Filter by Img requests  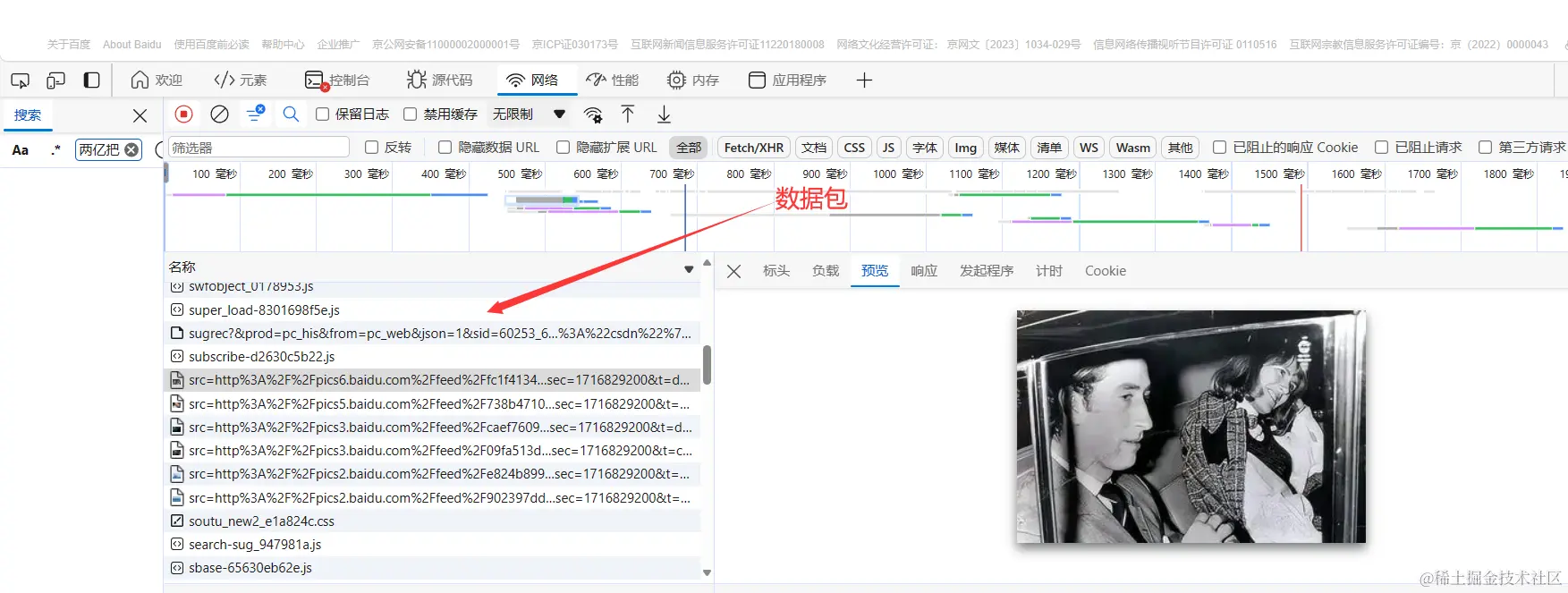(966, 148)
